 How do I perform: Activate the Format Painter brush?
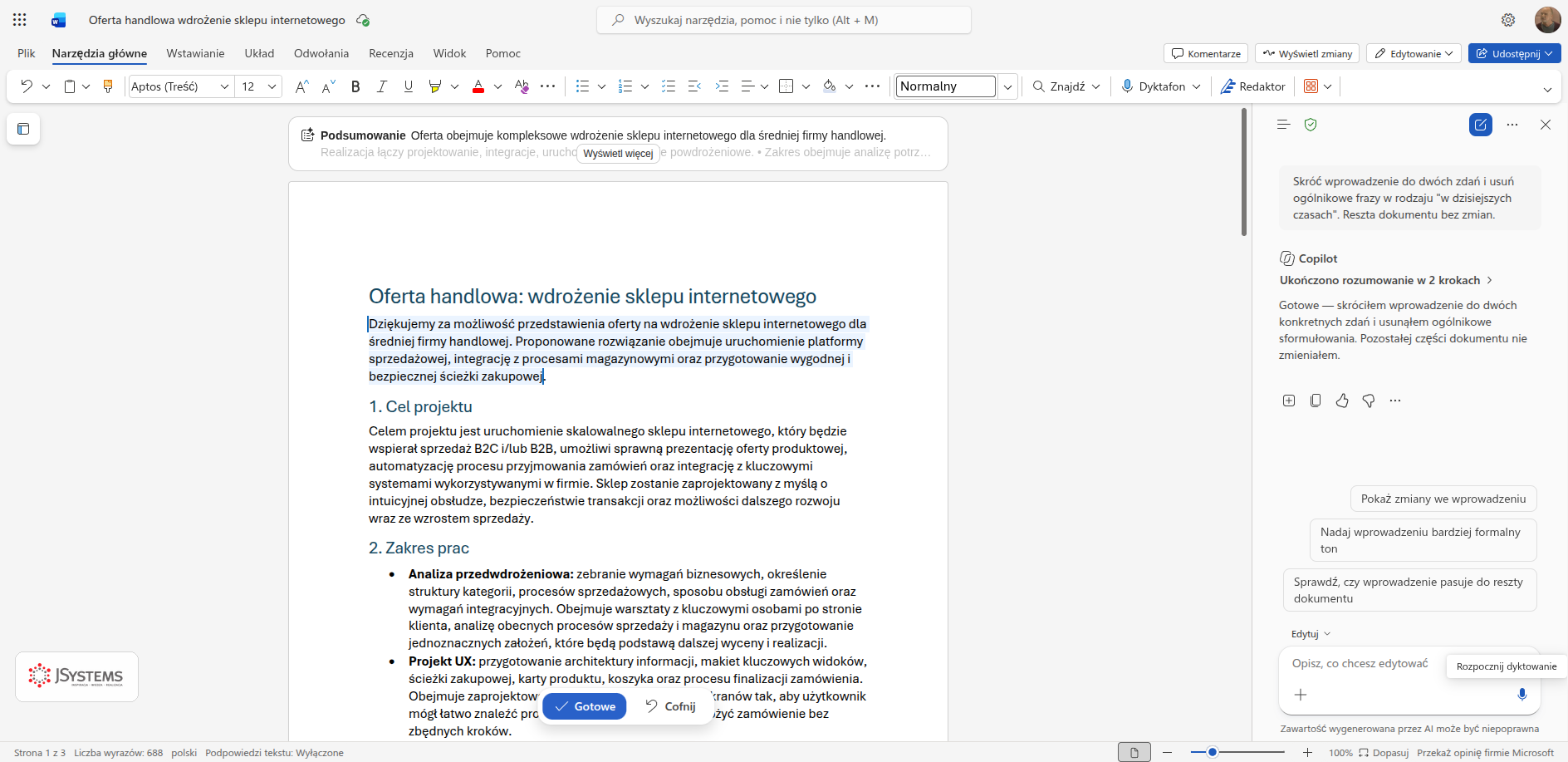[108, 86]
